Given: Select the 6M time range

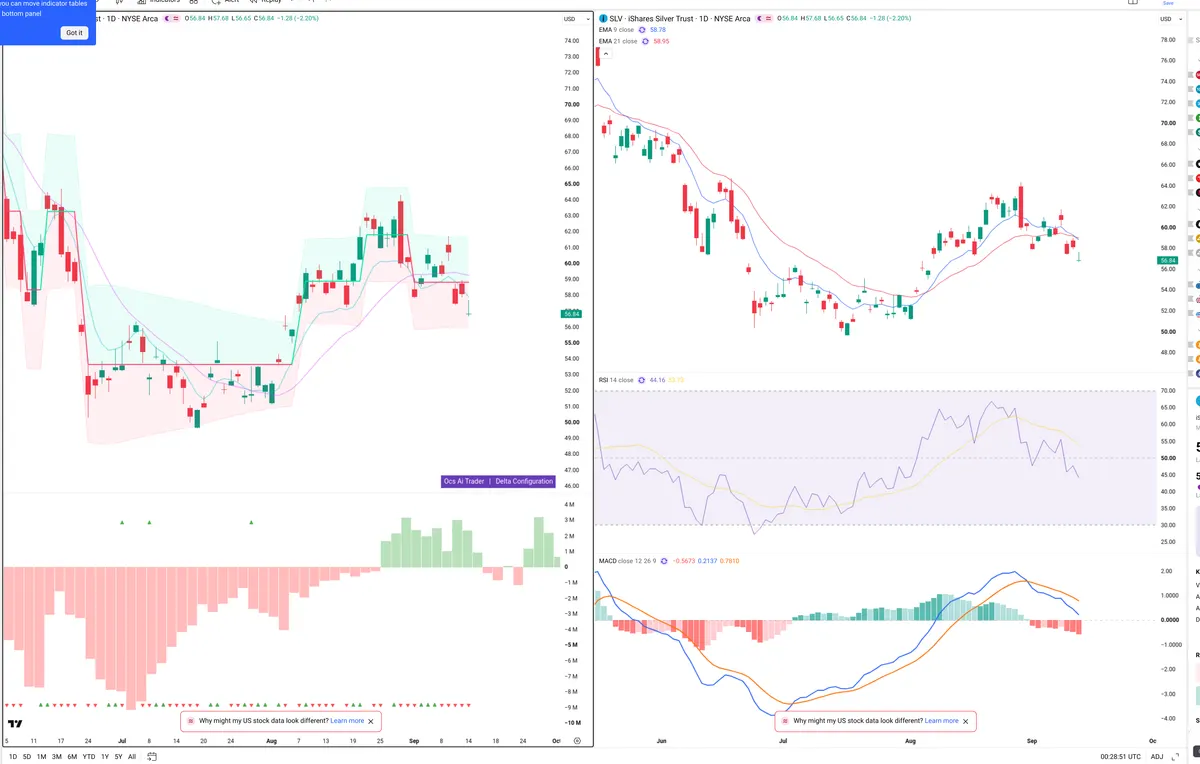Looking at the screenshot, I should coord(72,757).
